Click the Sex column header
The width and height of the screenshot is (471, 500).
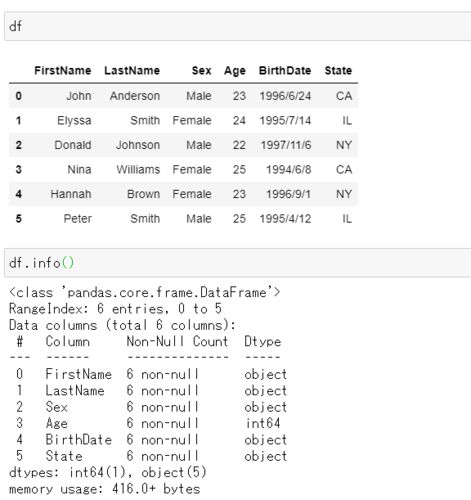click(x=201, y=71)
